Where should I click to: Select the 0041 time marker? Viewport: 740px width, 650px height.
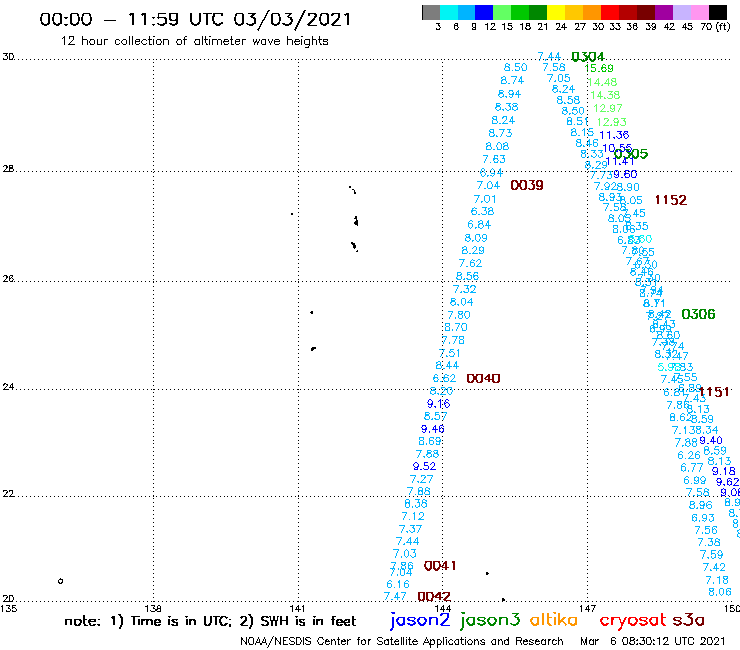point(440,566)
